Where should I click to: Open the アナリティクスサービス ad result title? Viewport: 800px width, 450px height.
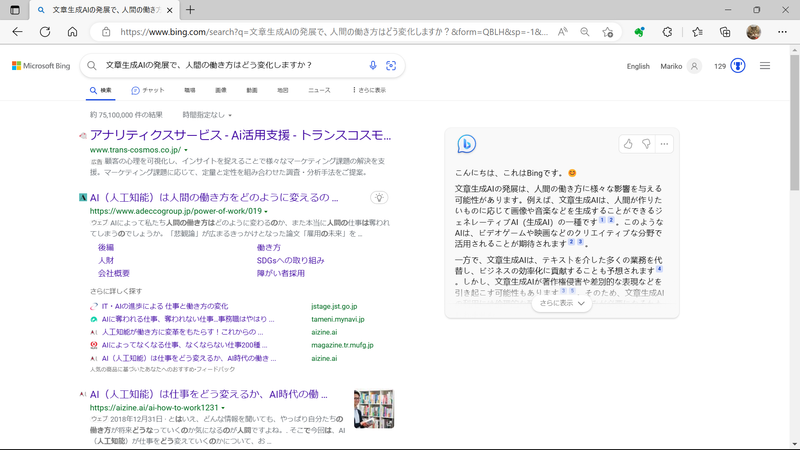coord(240,135)
